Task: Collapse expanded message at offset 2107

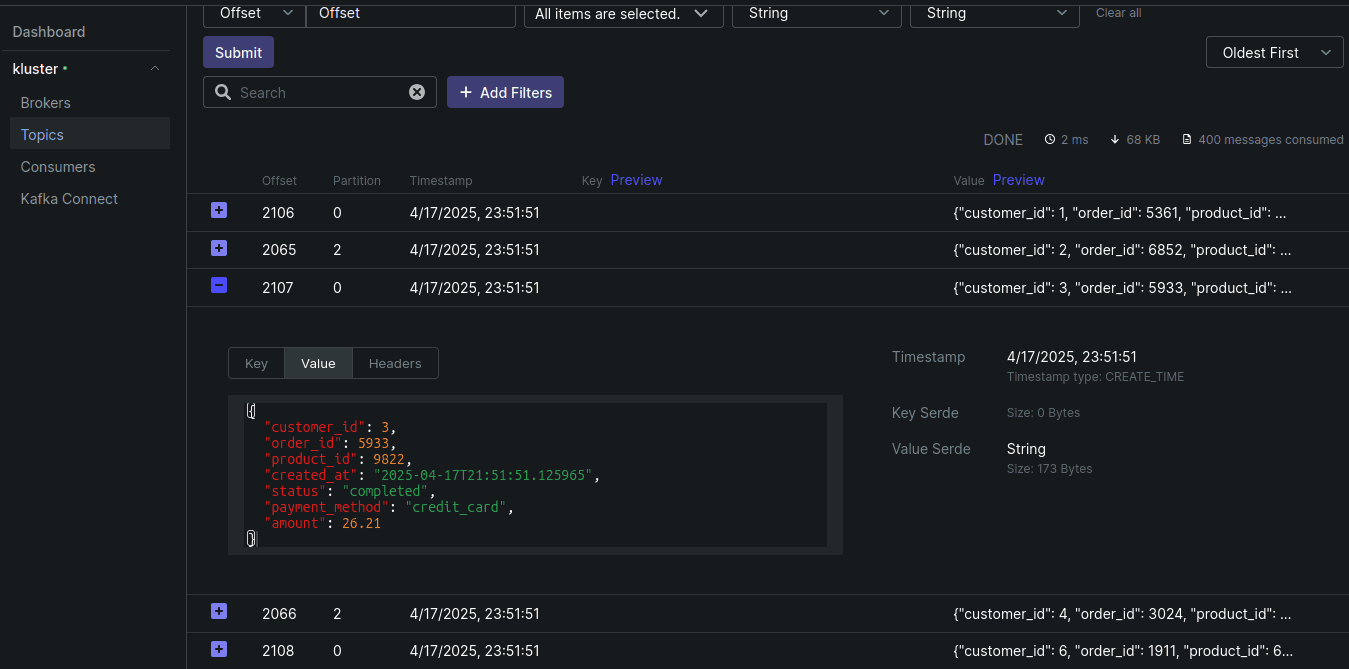Action: [219, 286]
